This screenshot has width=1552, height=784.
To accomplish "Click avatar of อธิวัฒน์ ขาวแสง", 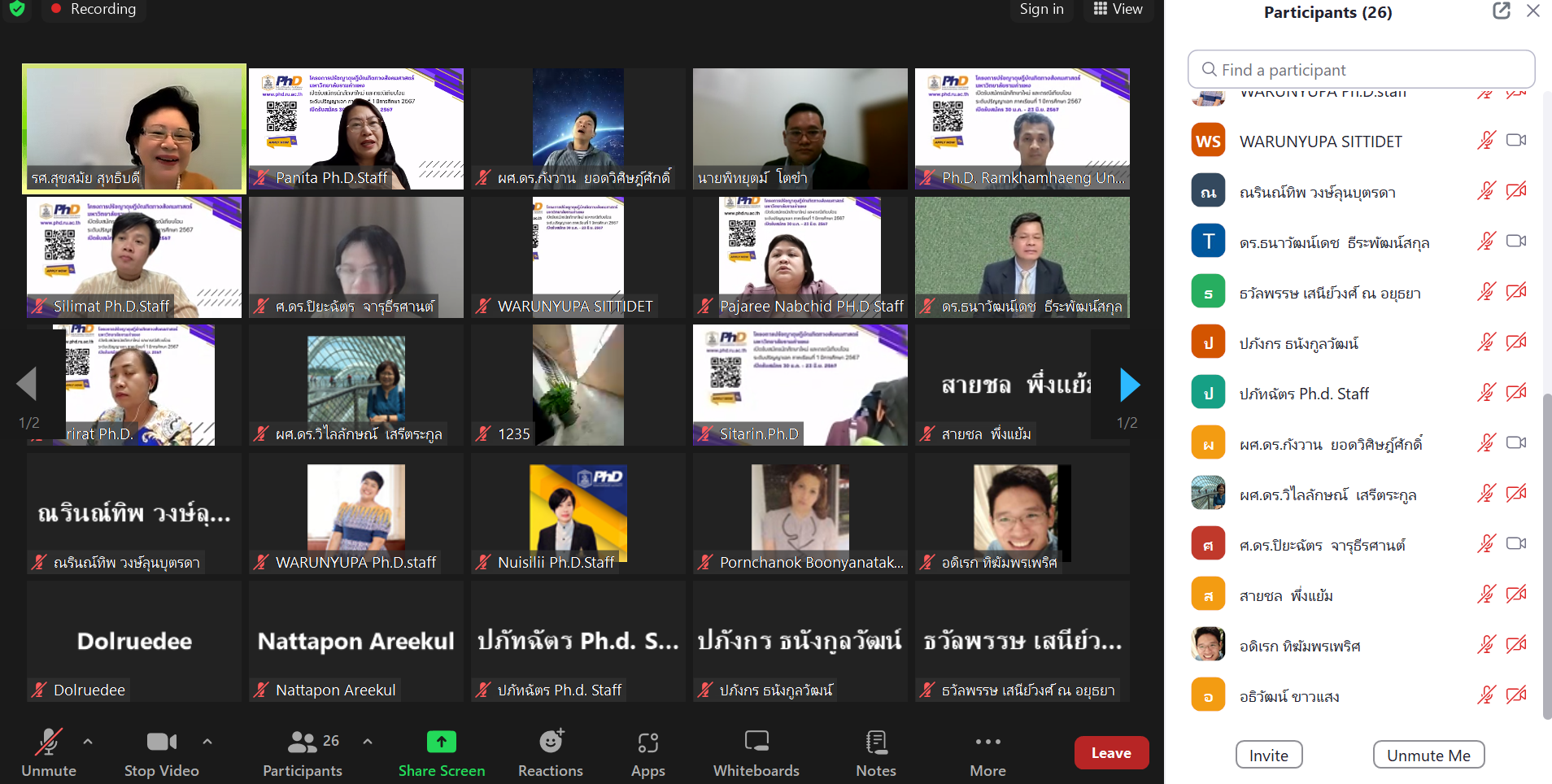I will pyautogui.click(x=1208, y=695).
